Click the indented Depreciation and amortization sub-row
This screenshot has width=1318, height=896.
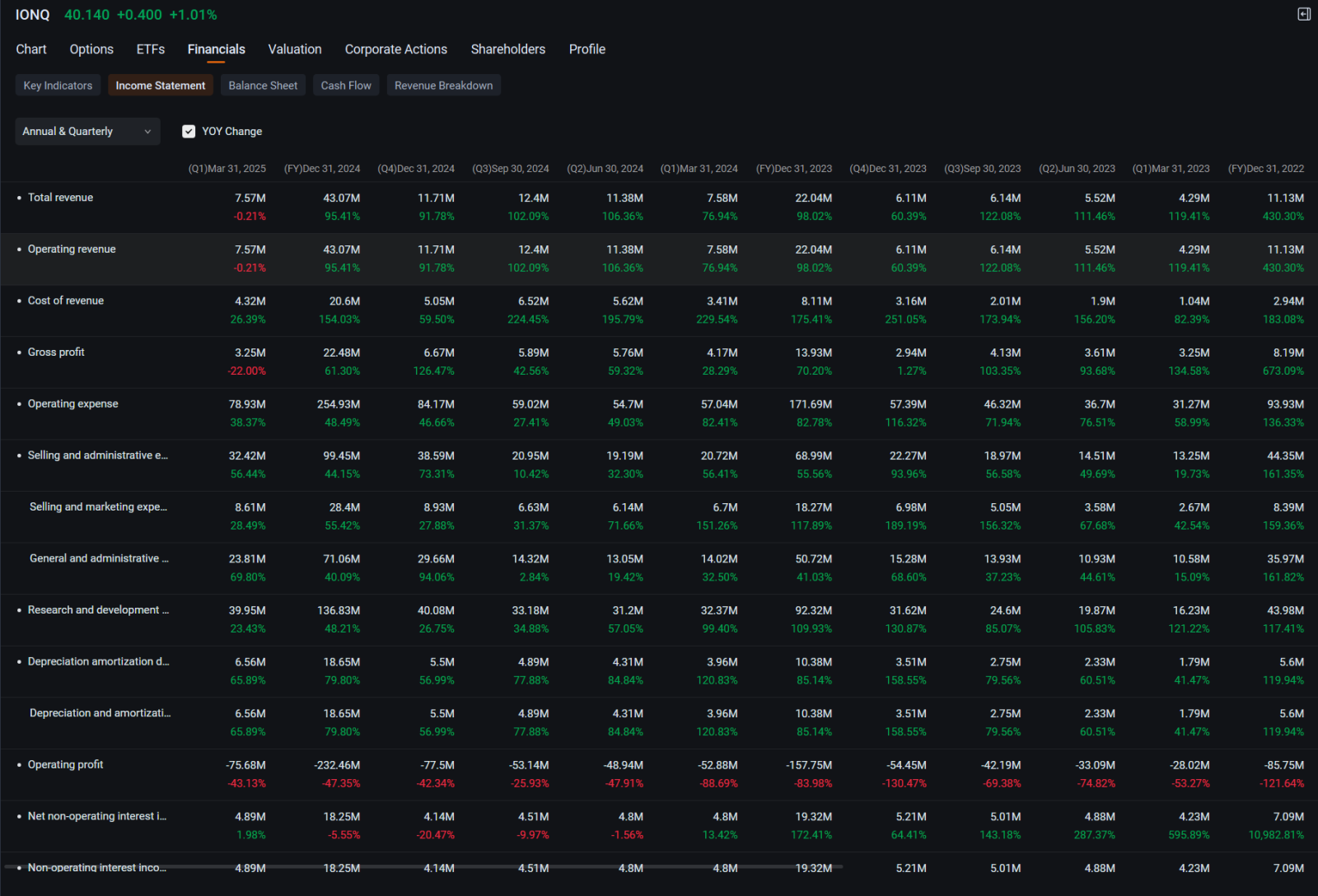pos(100,713)
